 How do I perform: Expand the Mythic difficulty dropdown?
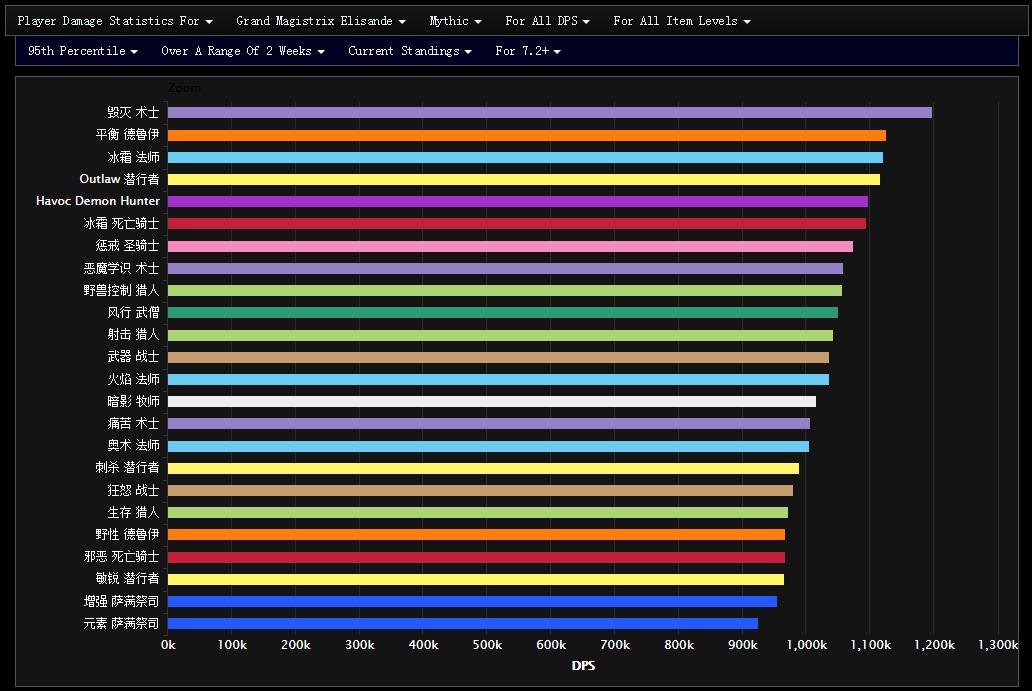pyautogui.click(x=455, y=21)
